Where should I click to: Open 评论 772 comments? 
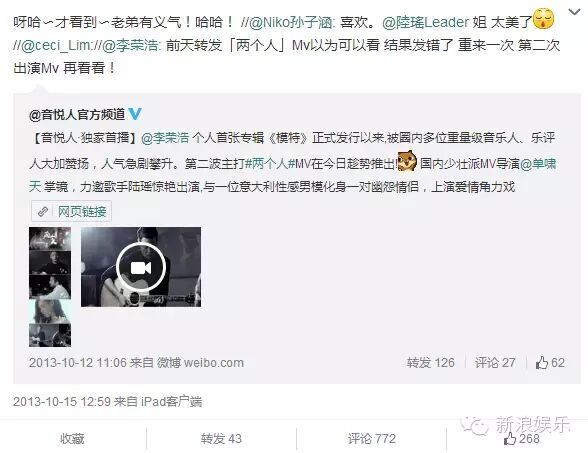click(372, 438)
